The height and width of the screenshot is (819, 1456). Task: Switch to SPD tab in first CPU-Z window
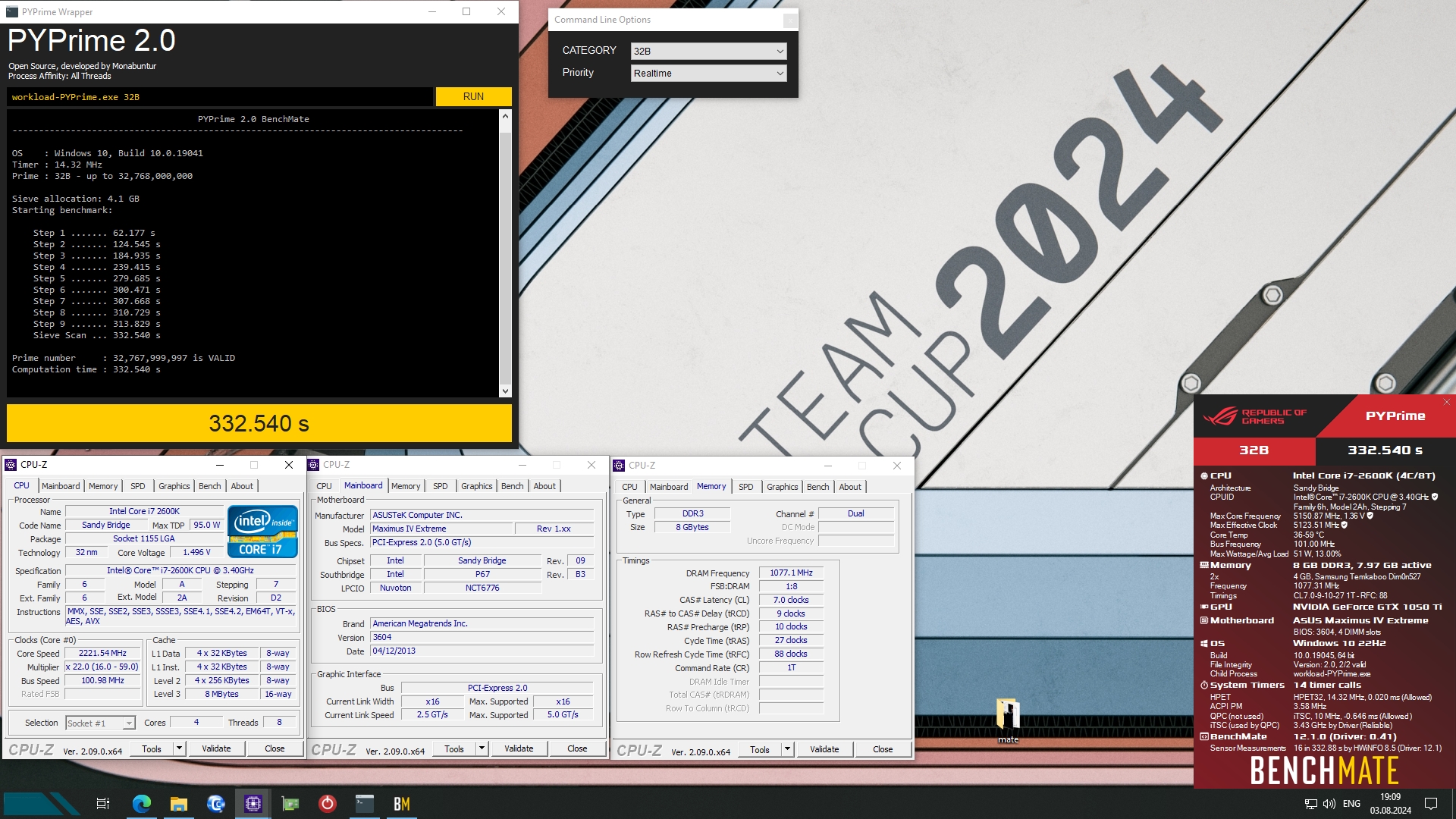pyautogui.click(x=137, y=486)
